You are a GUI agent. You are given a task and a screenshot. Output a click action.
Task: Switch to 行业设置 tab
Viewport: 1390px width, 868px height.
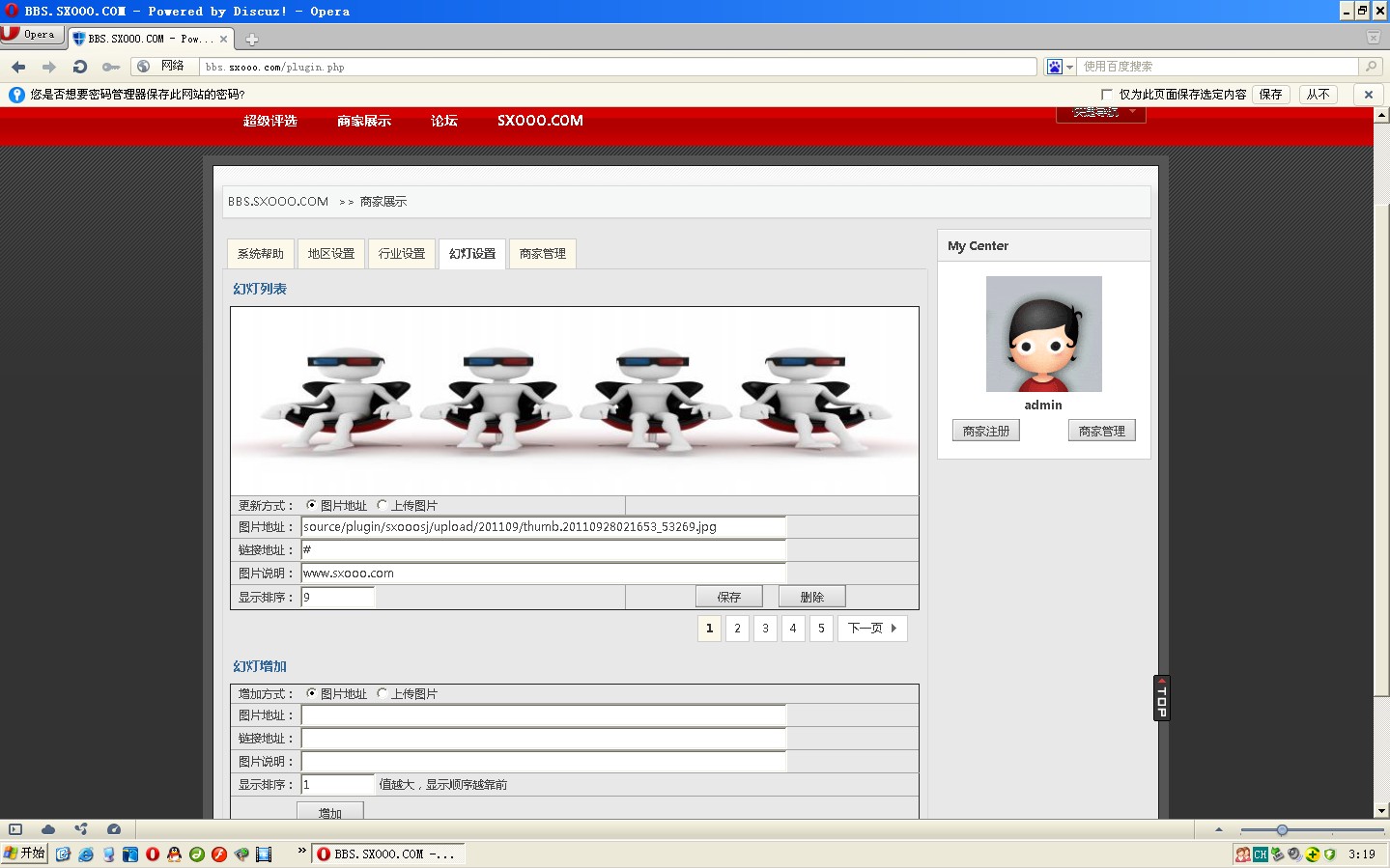402,254
